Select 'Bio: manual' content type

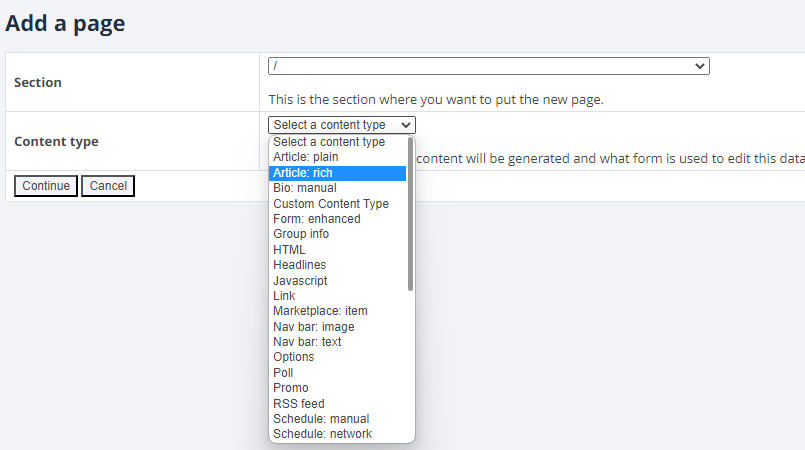coord(305,188)
